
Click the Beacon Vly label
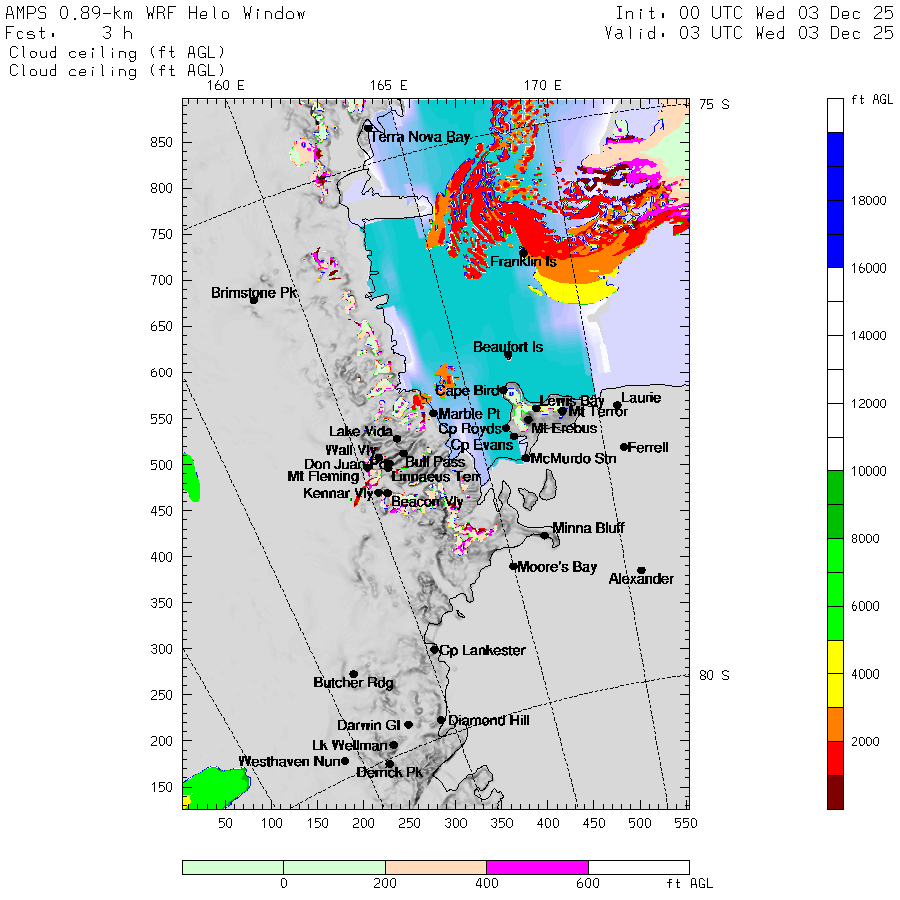pos(427,502)
